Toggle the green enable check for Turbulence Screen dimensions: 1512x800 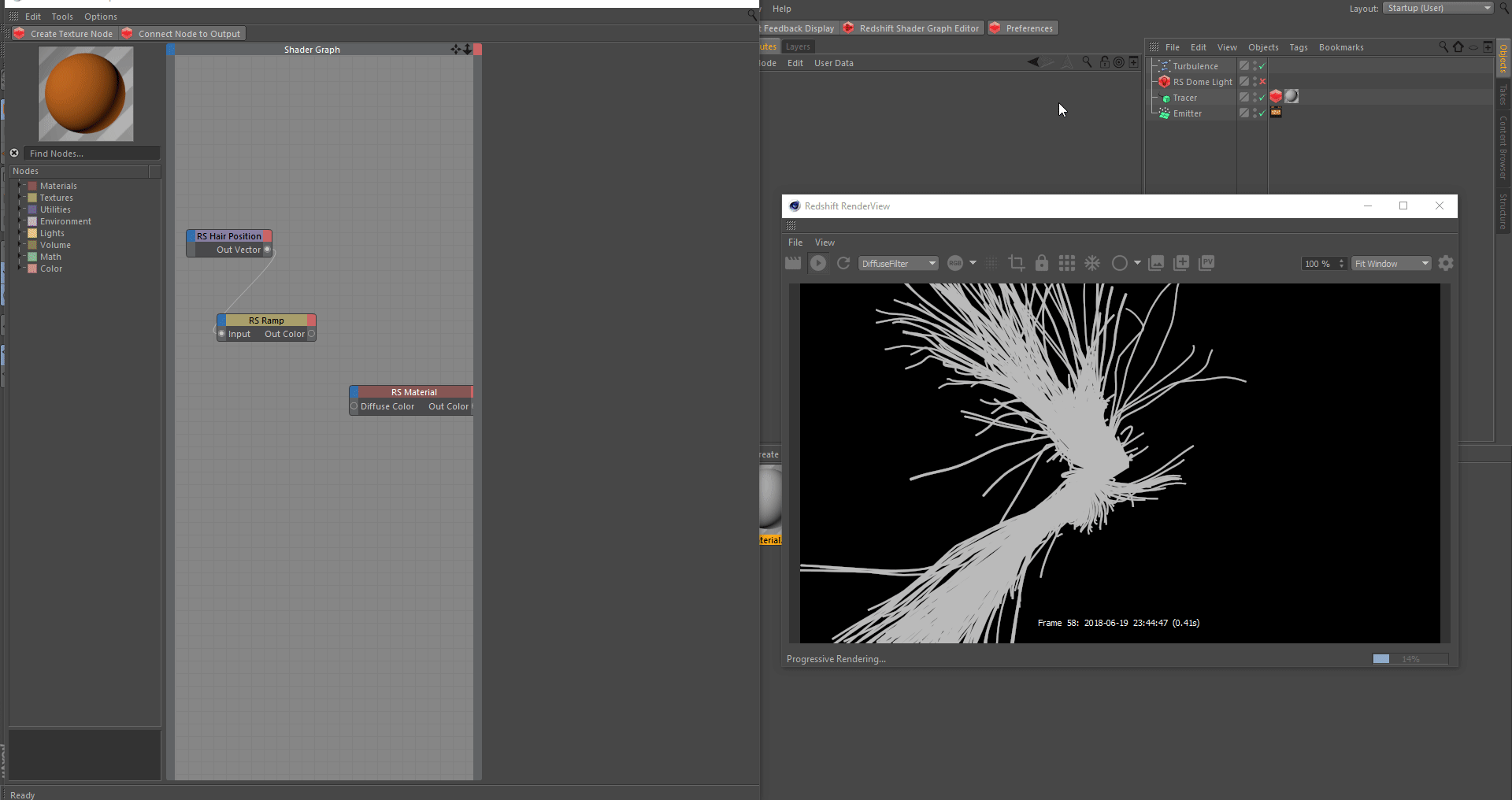[x=1262, y=66]
